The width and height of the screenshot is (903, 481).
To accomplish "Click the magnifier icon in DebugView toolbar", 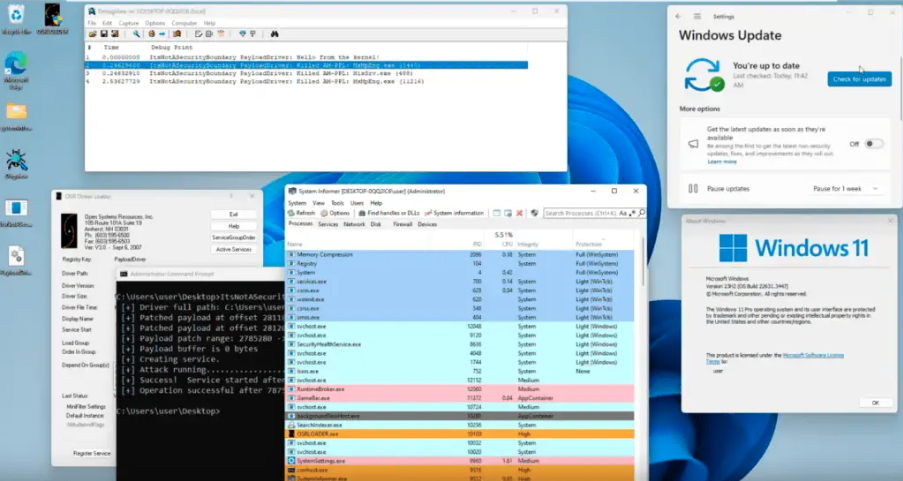I will pos(137,33).
